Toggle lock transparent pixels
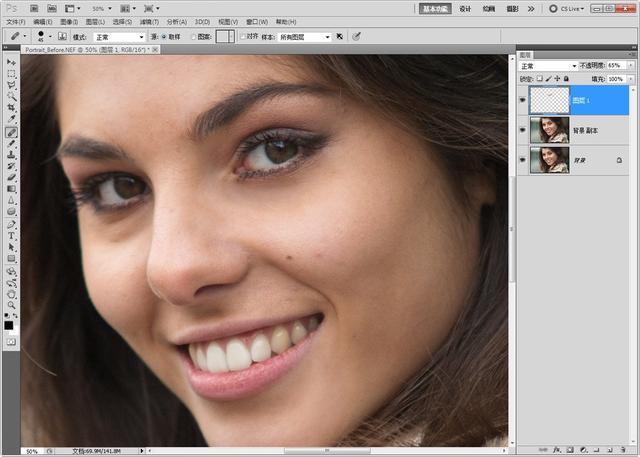Screen dimensions: 640x457 (x=540, y=78)
